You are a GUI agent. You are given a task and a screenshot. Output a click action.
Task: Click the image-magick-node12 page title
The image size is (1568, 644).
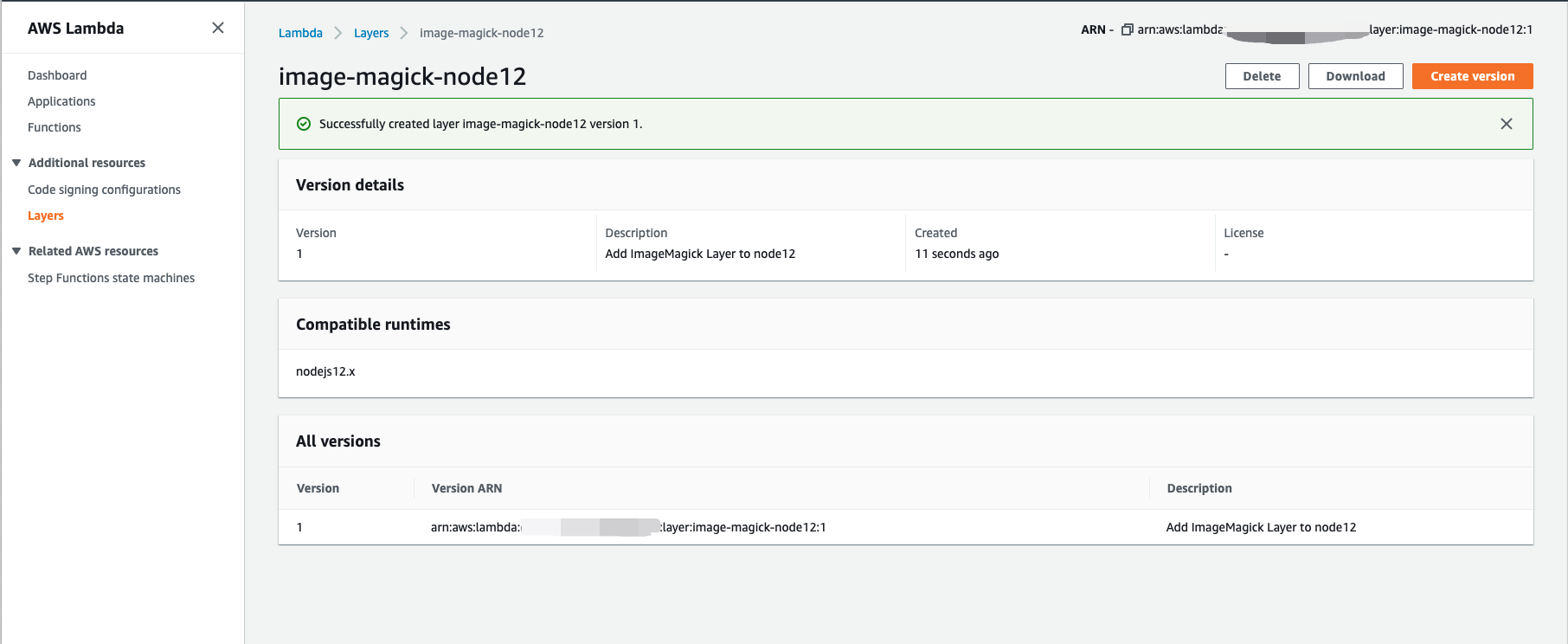click(402, 76)
